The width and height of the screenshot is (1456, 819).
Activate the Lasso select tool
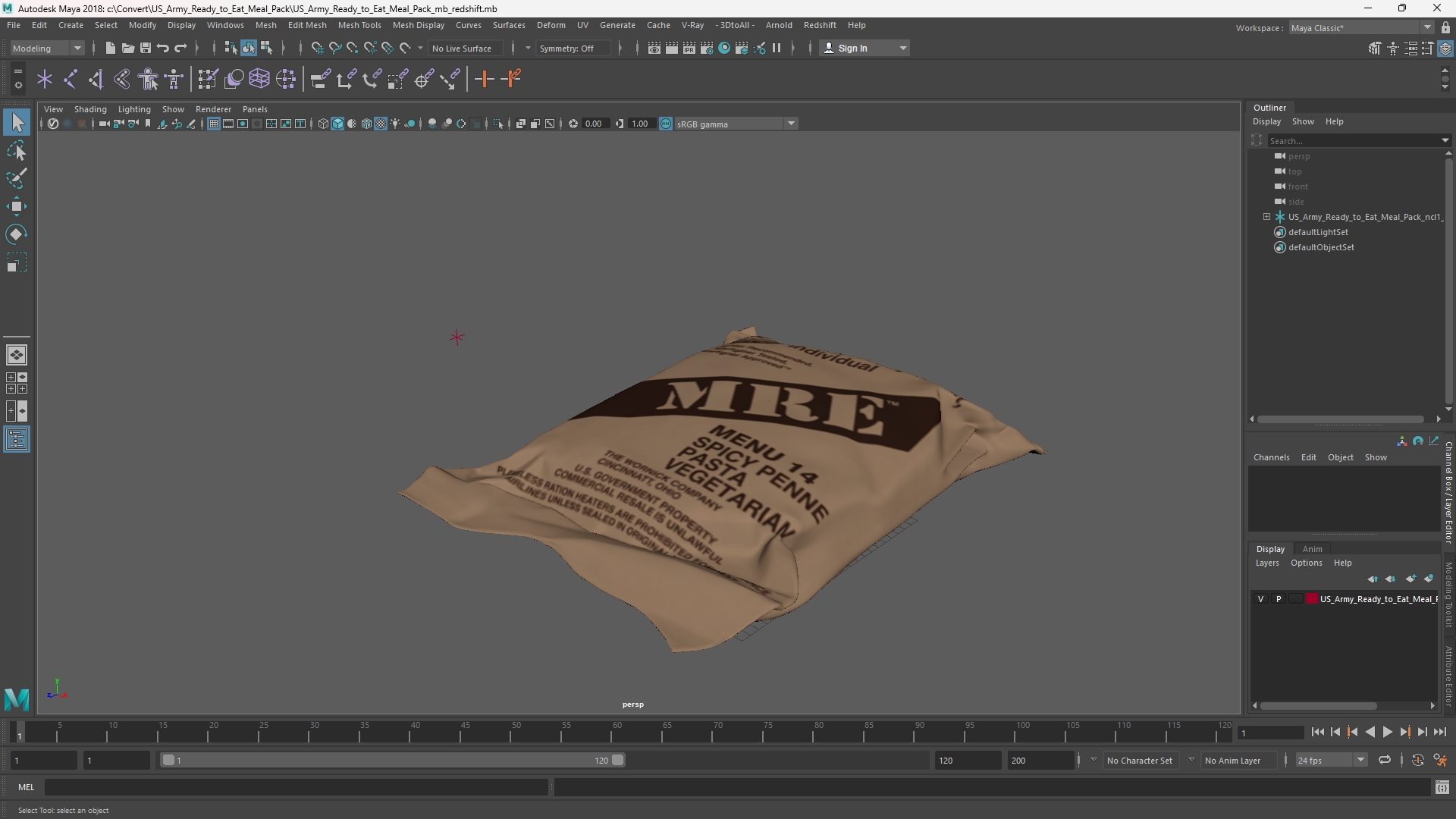[16, 150]
